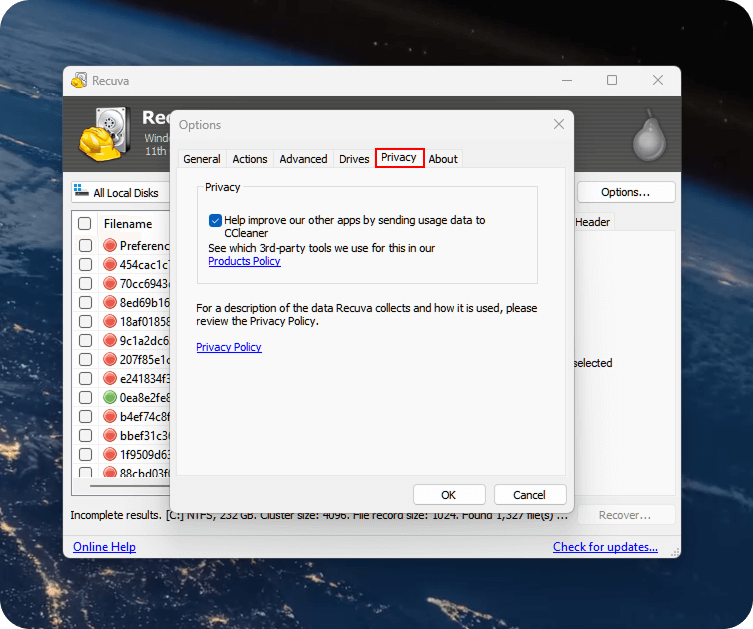This screenshot has height=629, width=753.
Task: Click the hard drive with helmet logo
Action: coord(106,133)
